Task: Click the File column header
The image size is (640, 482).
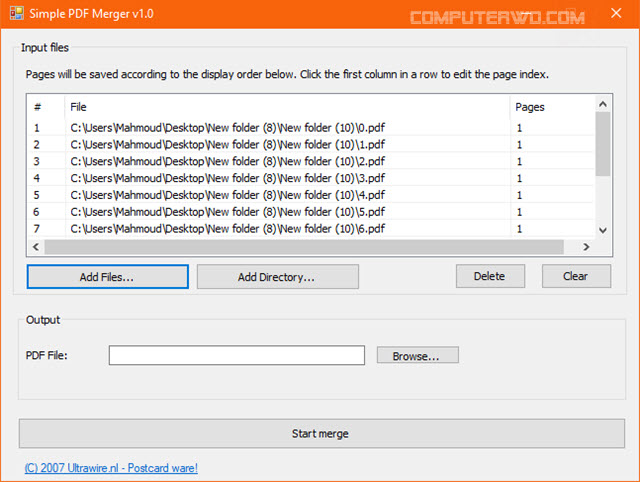Action: 287,107
